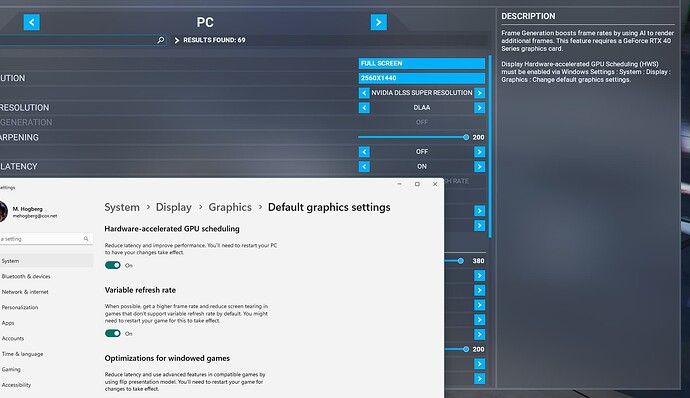Click right arrow just above the lower 200 slider
Viewport: 690px width, 398px height.
click(x=480, y=335)
